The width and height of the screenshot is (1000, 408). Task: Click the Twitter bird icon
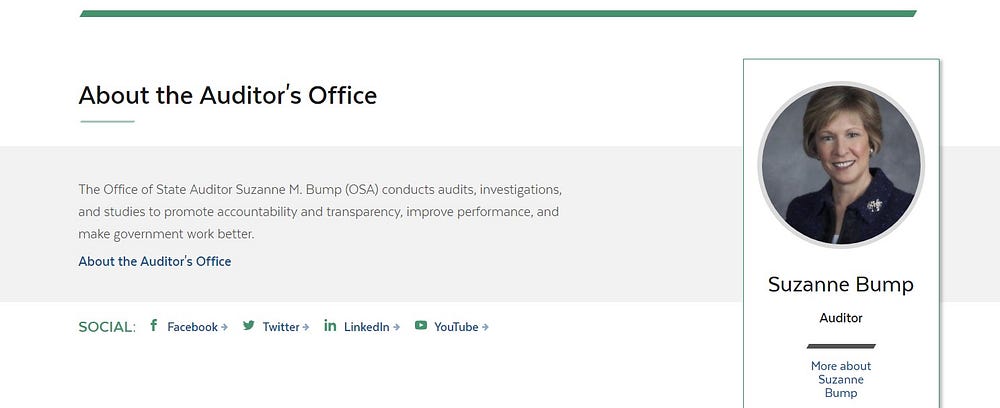pos(249,326)
